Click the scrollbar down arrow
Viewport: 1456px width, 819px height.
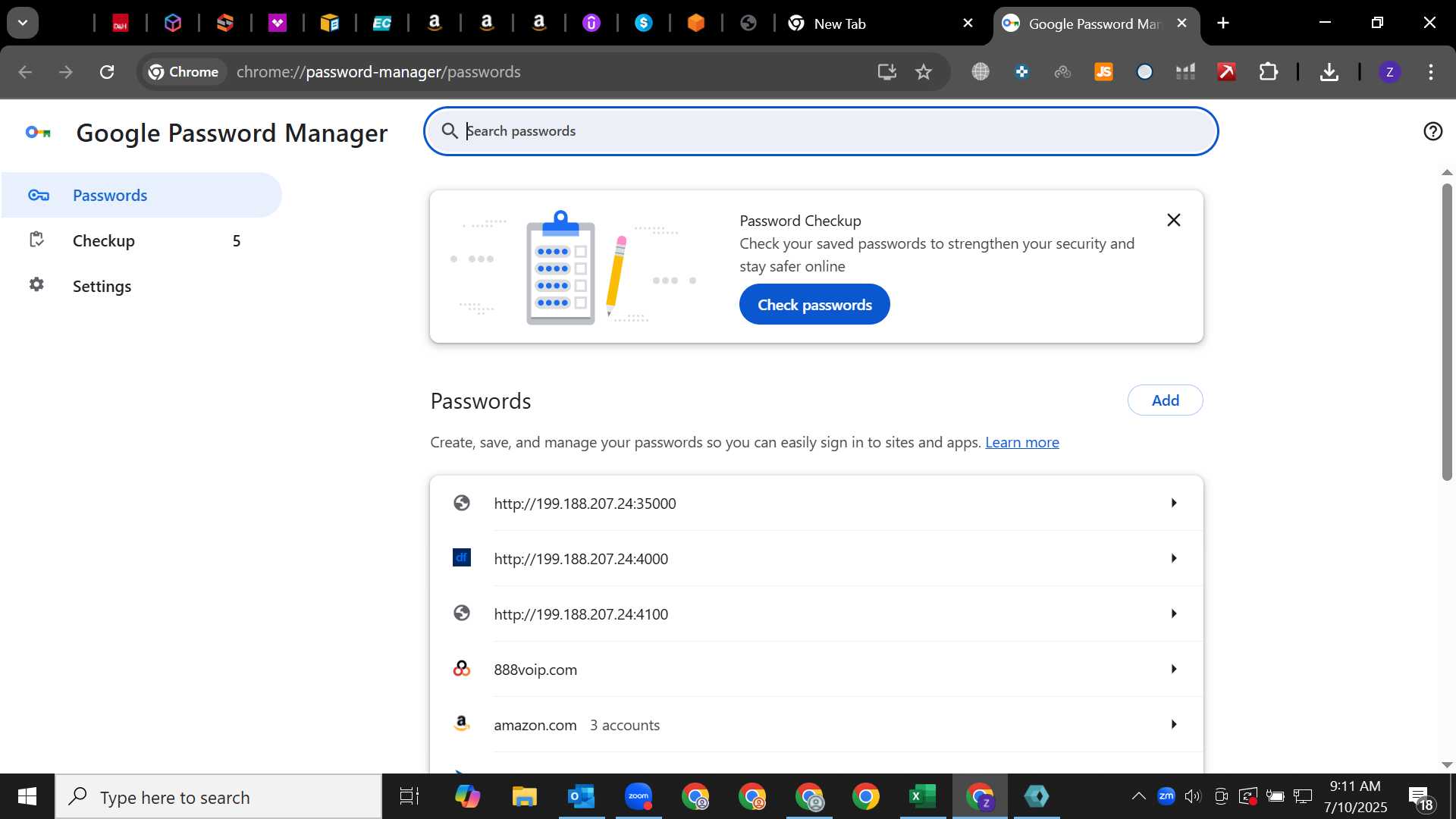pos(1446,764)
